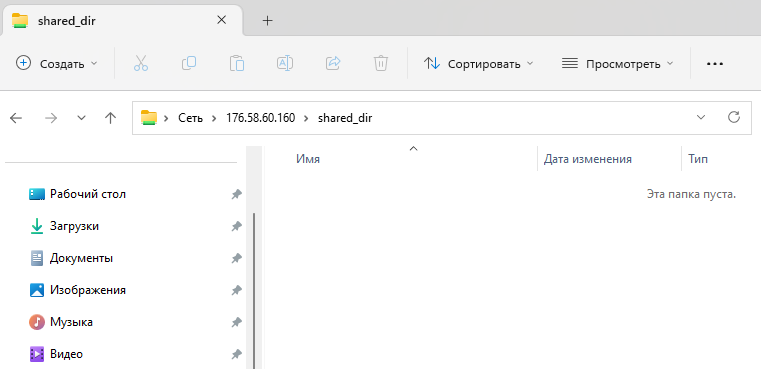The height and width of the screenshot is (369, 761).
Task: Open the Создать dropdown menu
Action: point(57,64)
